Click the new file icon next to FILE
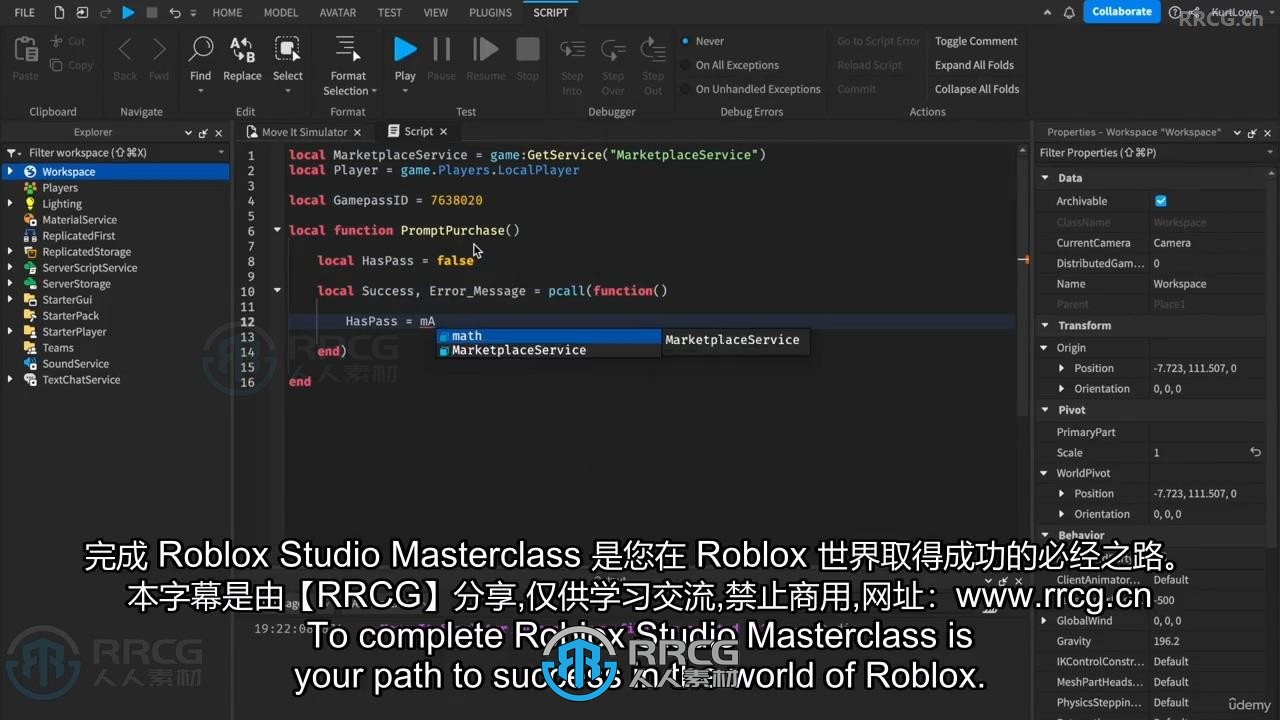This screenshot has width=1280, height=720. (x=59, y=12)
